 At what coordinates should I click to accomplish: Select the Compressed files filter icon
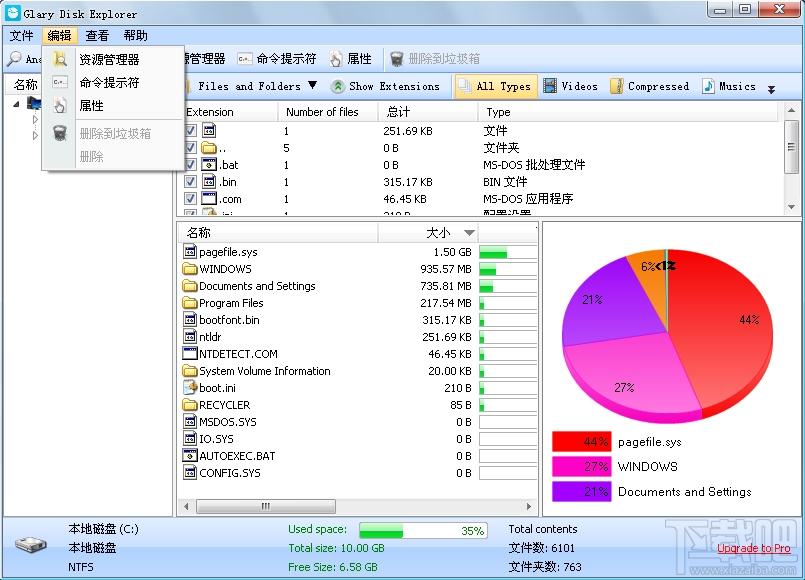click(x=617, y=86)
